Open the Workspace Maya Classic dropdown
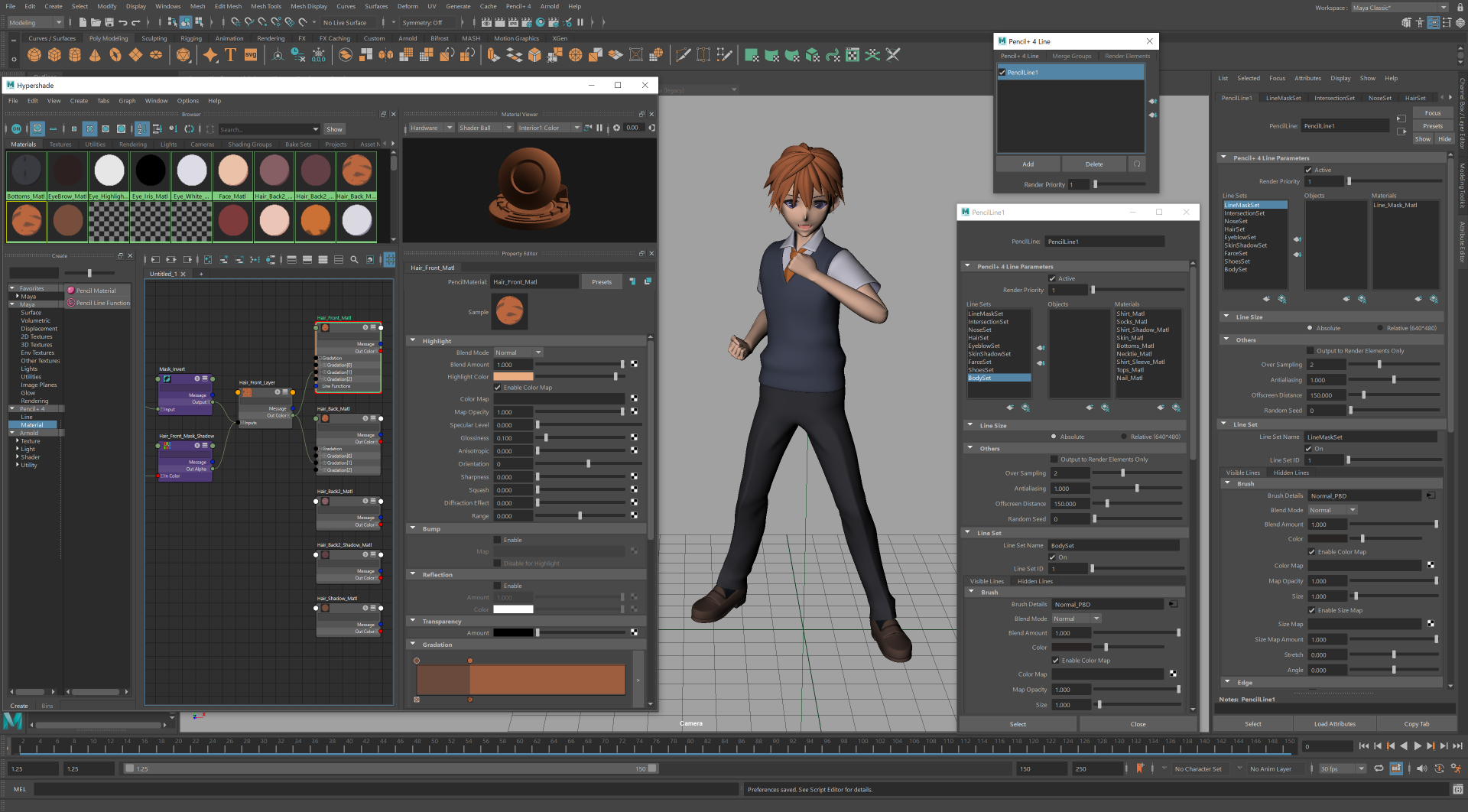Image resolution: width=1468 pixels, height=812 pixels. pyautogui.click(x=1399, y=8)
